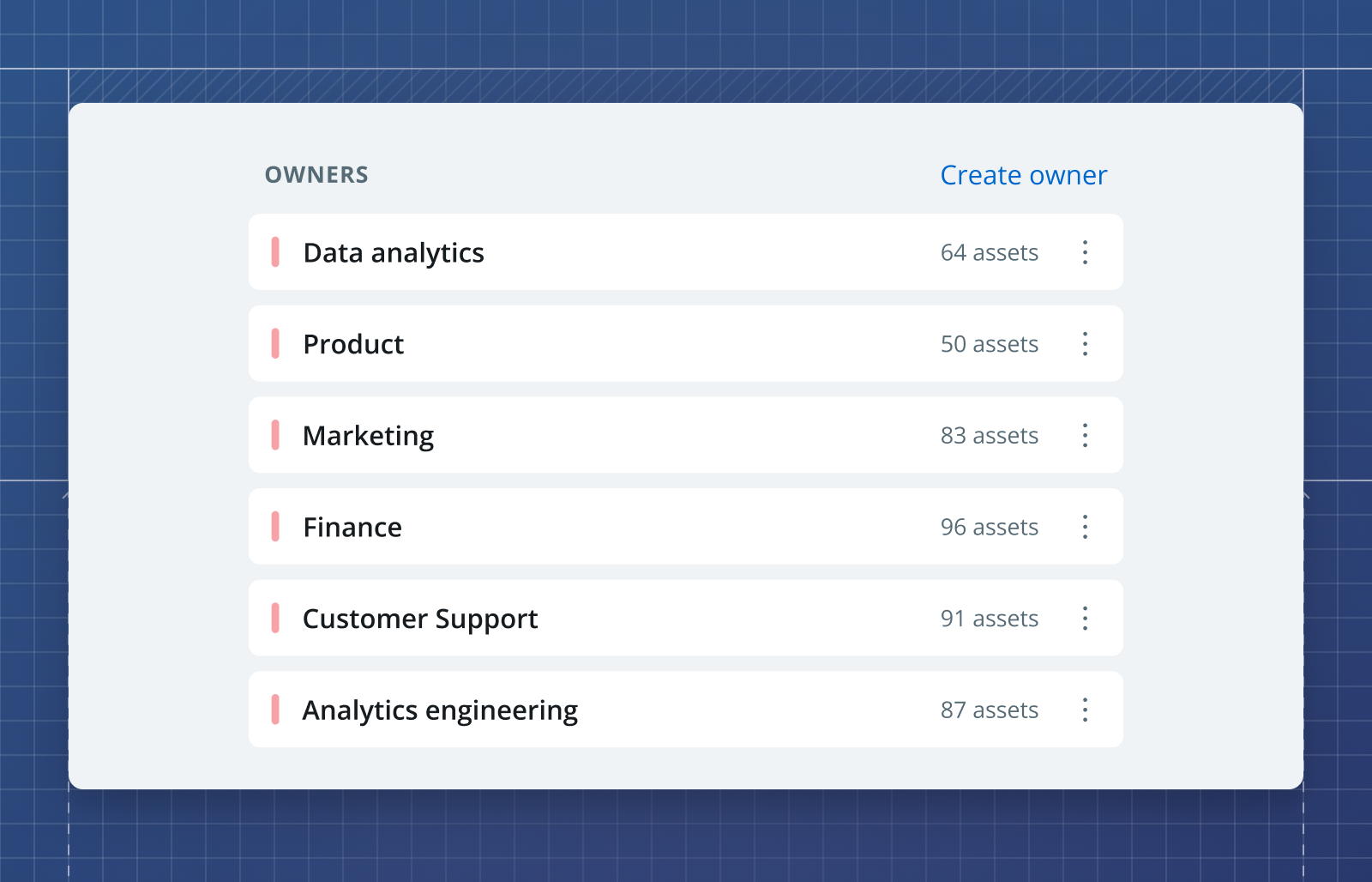Select the Product owner name
1372x882 pixels.
[353, 344]
